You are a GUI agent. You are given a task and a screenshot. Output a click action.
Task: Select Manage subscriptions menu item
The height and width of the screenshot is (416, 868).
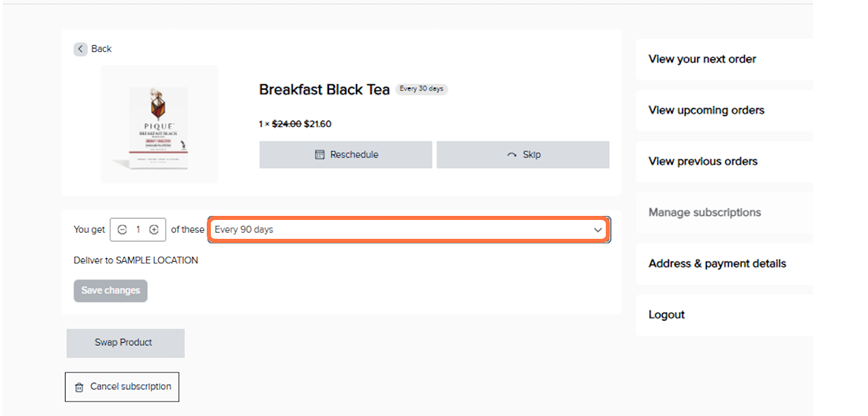coord(704,212)
